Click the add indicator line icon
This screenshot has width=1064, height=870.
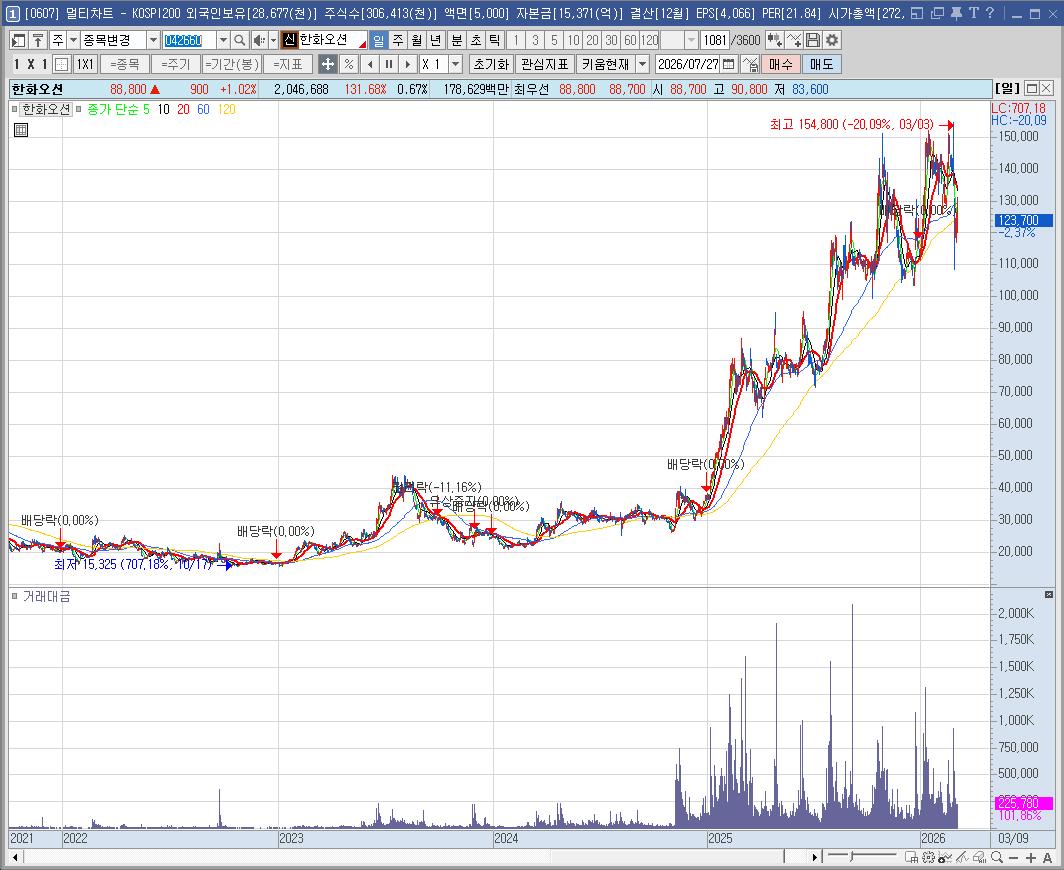pos(793,41)
